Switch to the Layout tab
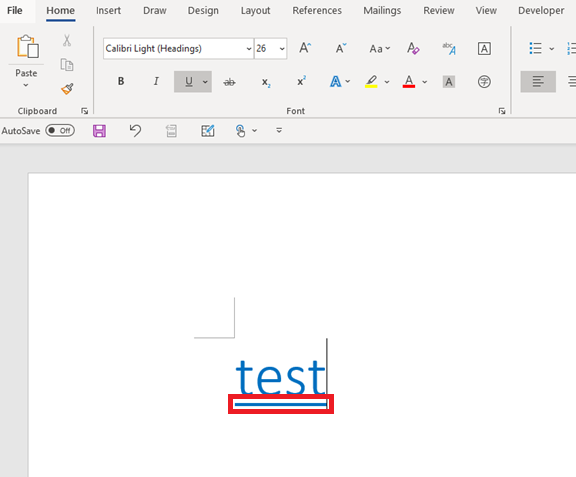This screenshot has height=477, width=576. pos(255,10)
